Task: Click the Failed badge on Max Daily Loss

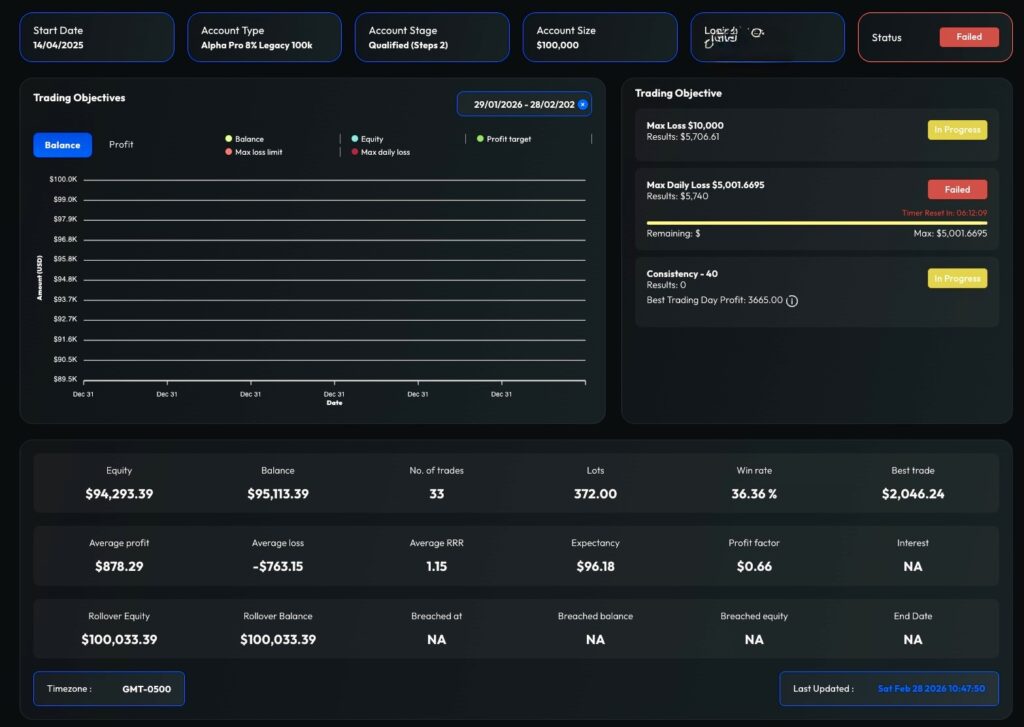Action: pyautogui.click(x=957, y=189)
